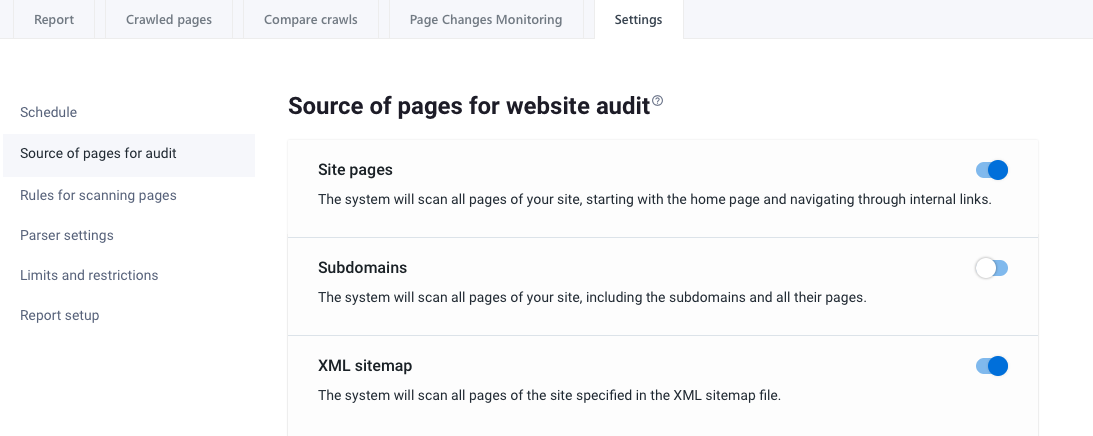Open Limits and restrictions section
1093x436 pixels.
[x=89, y=275]
